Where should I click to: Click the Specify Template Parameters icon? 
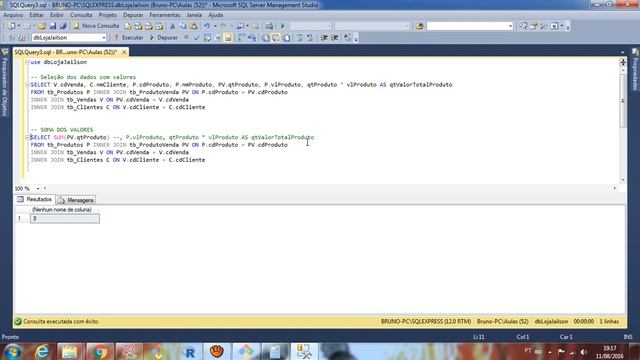(347, 38)
